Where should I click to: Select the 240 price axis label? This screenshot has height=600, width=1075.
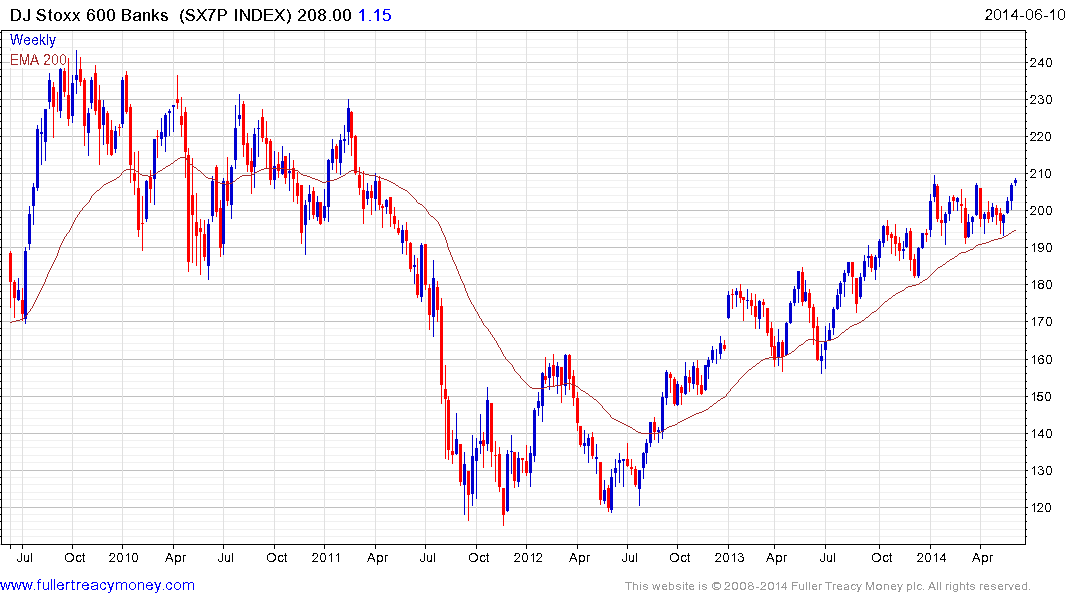(x=1041, y=62)
